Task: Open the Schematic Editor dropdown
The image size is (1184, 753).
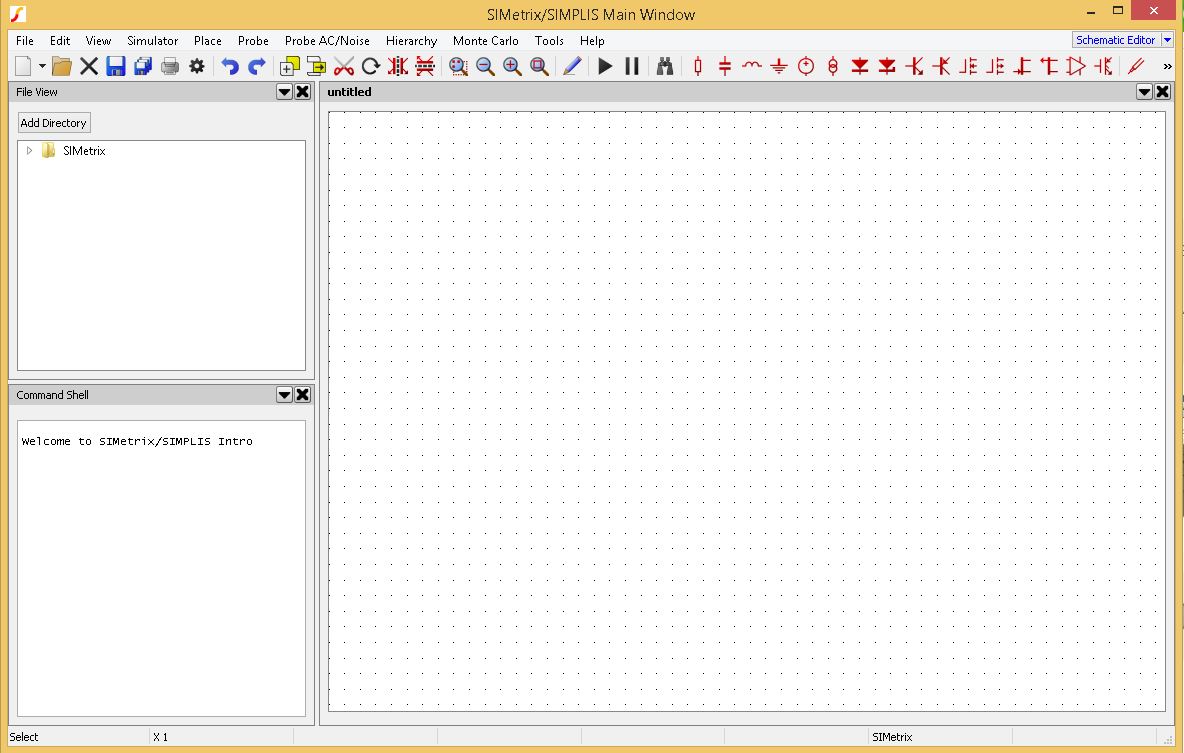Action: [1167, 40]
